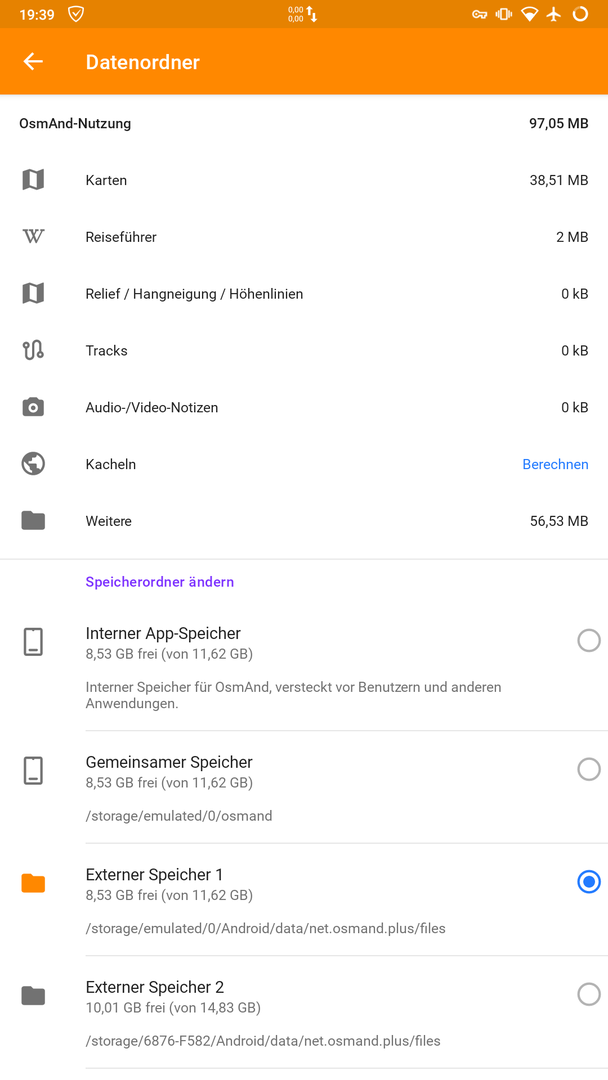This screenshot has width=608, height=1080.
Task: Tap the map icon beside Karten
Action: [33, 180]
